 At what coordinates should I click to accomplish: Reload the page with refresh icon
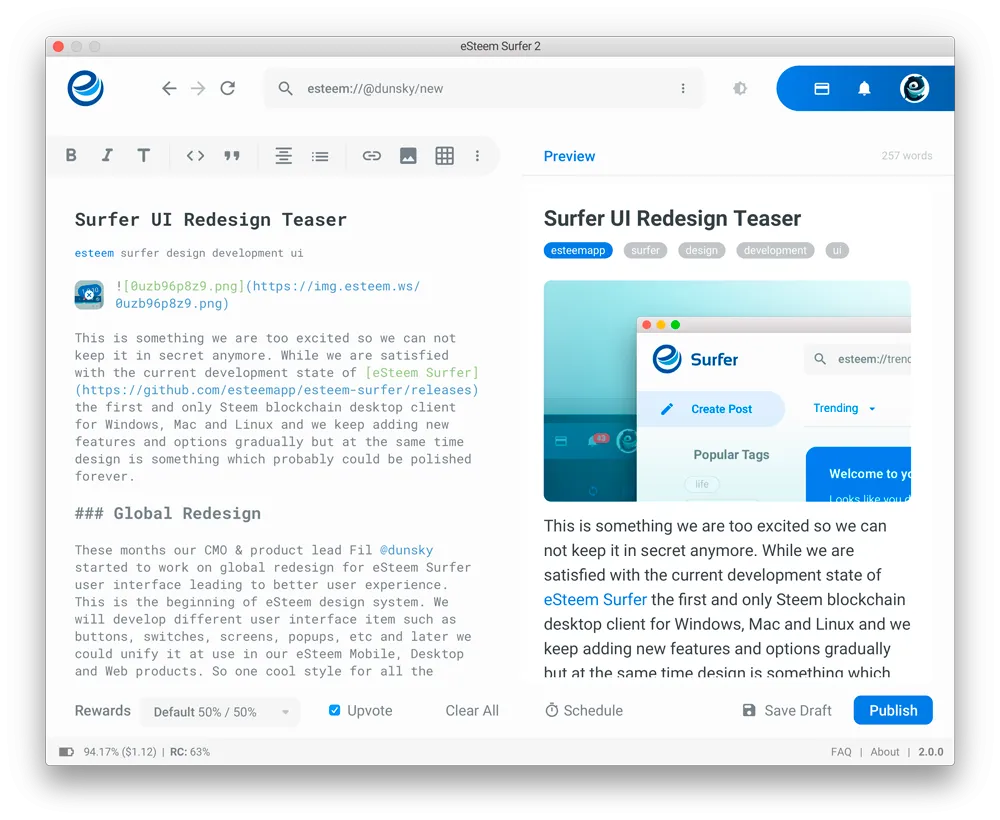click(228, 88)
